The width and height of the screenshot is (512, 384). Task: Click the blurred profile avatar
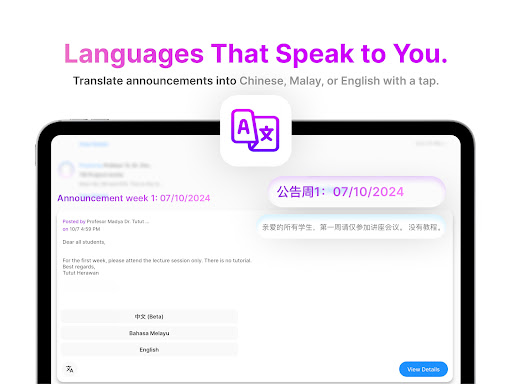click(x=66, y=169)
